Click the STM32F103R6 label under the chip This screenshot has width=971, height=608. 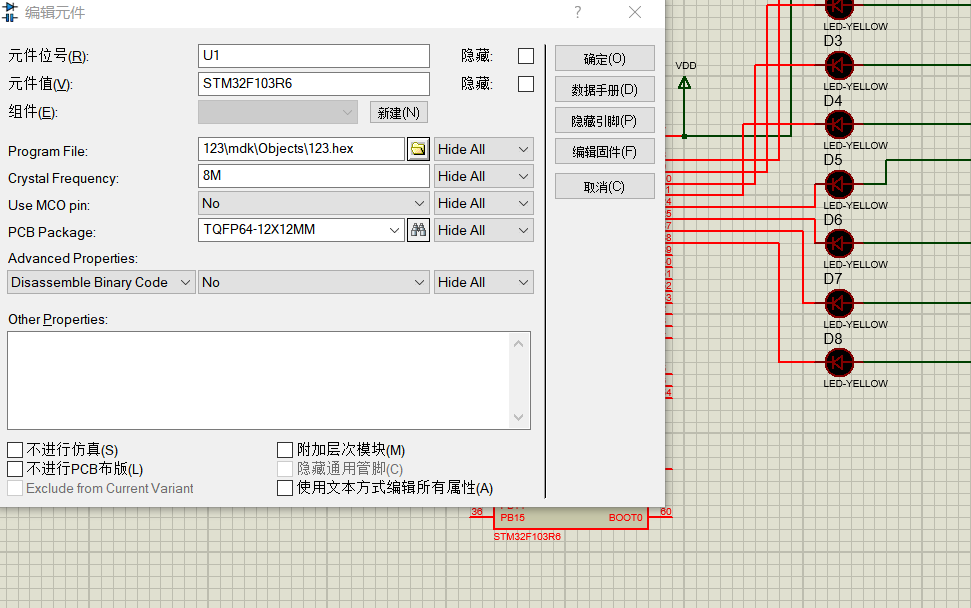[x=527, y=537]
